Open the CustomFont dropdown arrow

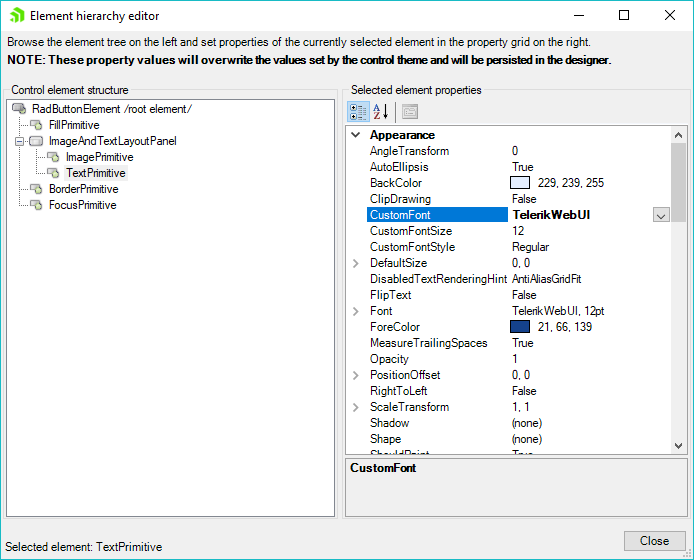661,216
